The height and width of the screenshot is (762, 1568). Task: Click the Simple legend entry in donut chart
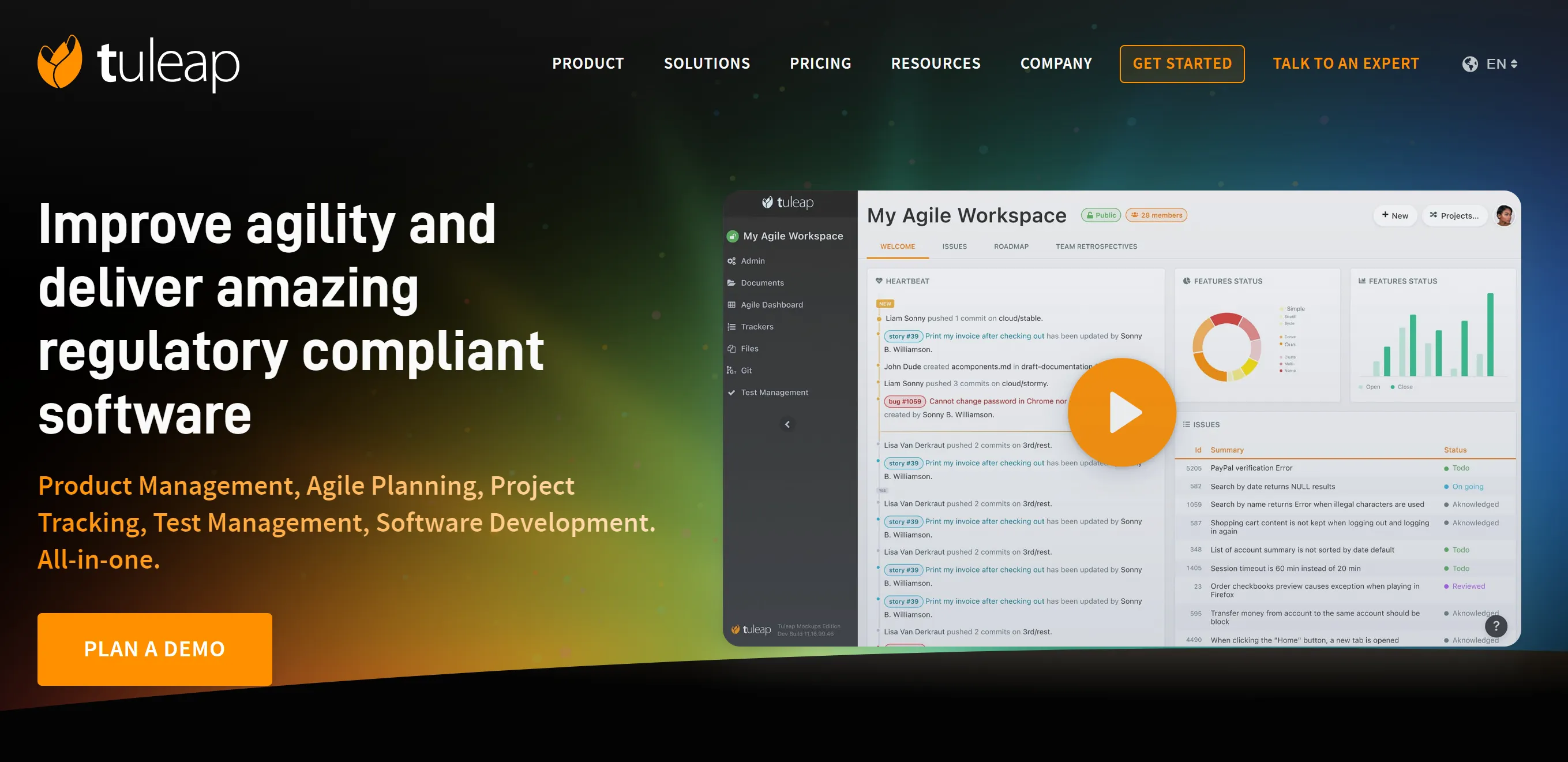coord(1292,309)
